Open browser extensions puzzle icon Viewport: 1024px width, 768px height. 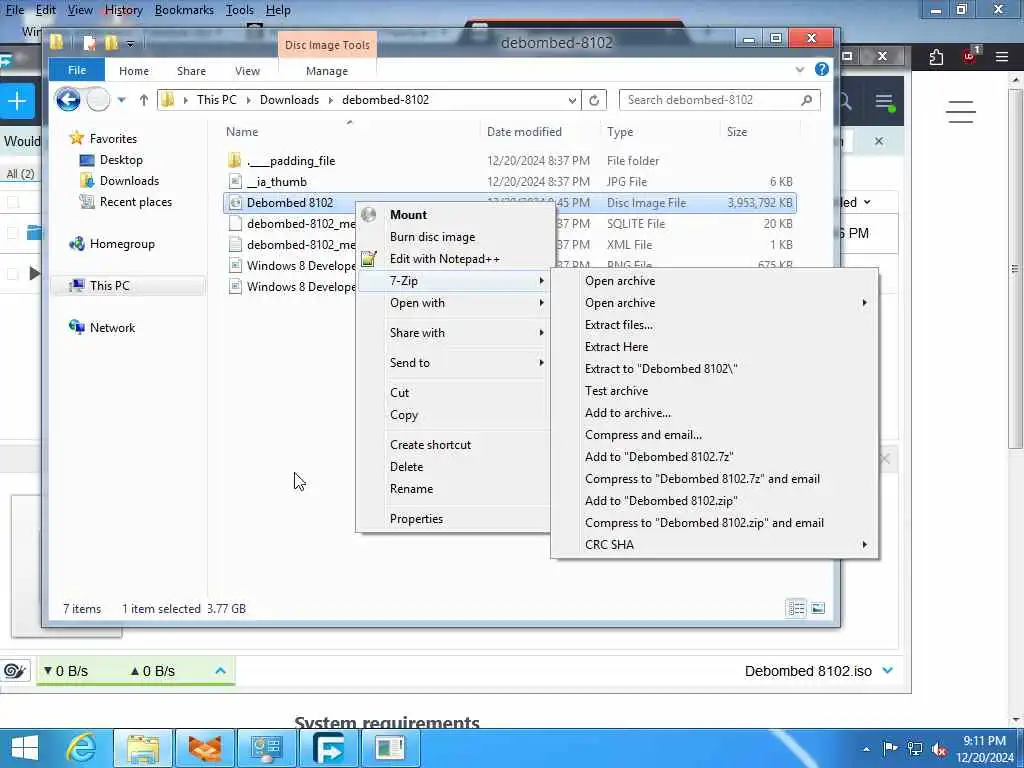click(x=936, y=57)
